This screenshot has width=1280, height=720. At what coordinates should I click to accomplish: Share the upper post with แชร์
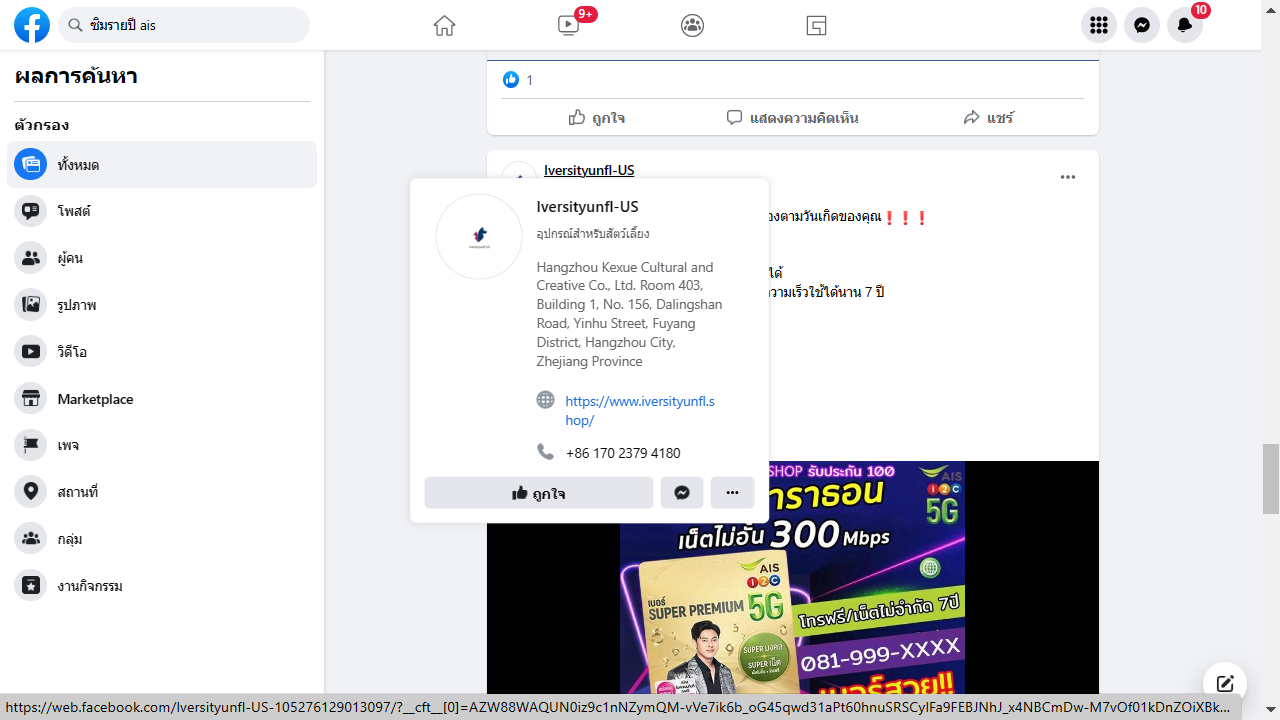tap(988, 117)
